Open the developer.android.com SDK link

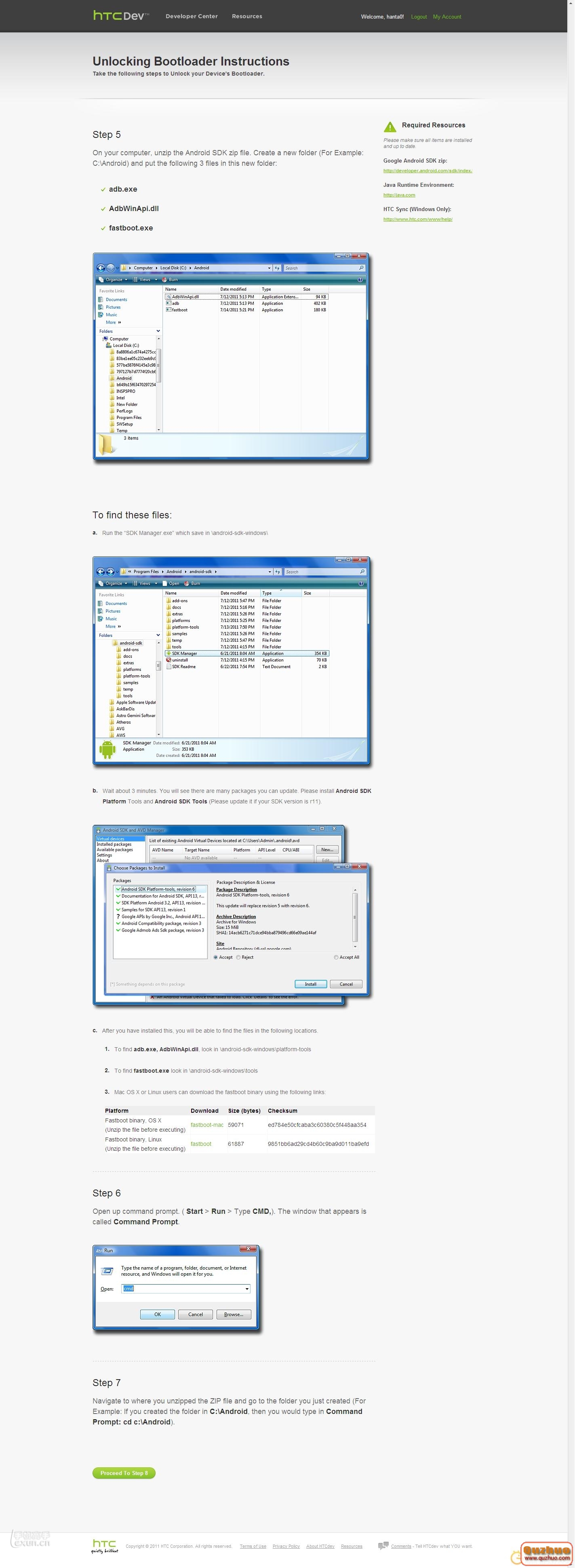[428, 171]
